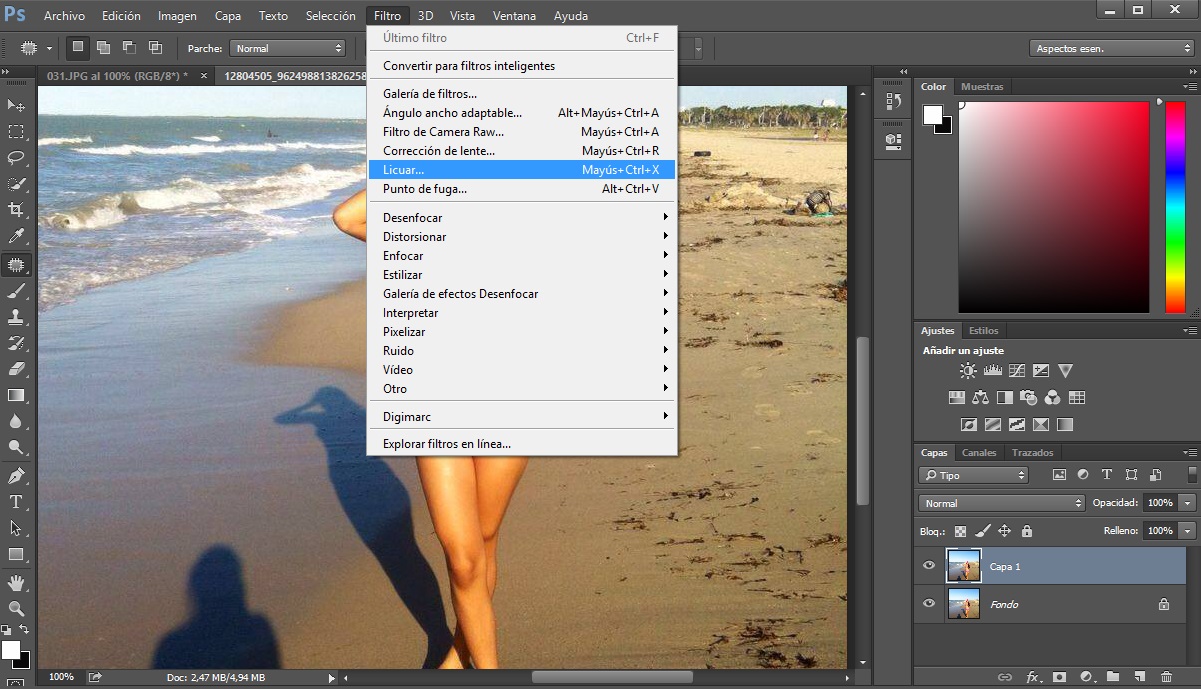Select the Horizontal Type tool
1201x689 pixels.
click(16, 502)
